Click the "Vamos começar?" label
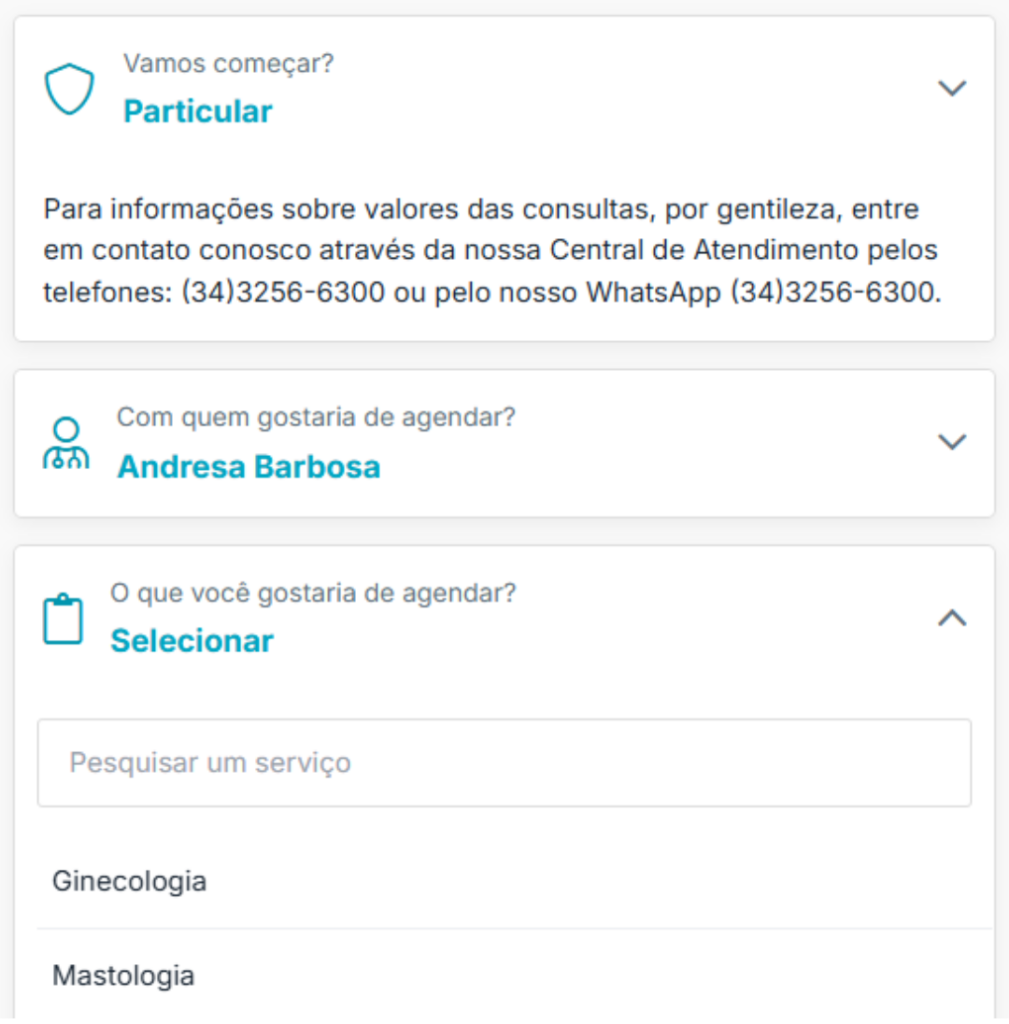This screenshot has height=1024, width=1009. pos(228,64)
